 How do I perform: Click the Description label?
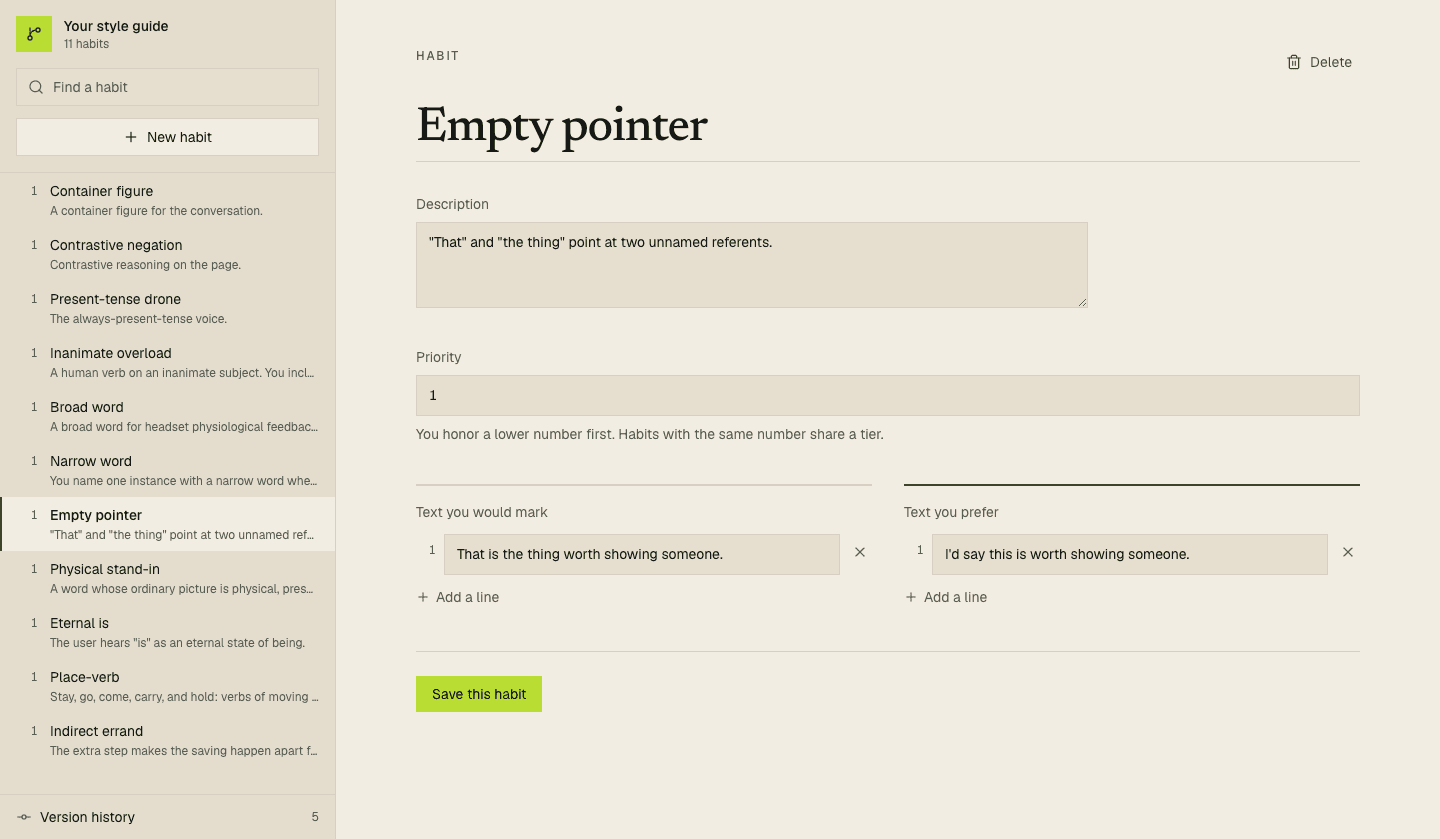pyautogui.click(x=452, y=204)
